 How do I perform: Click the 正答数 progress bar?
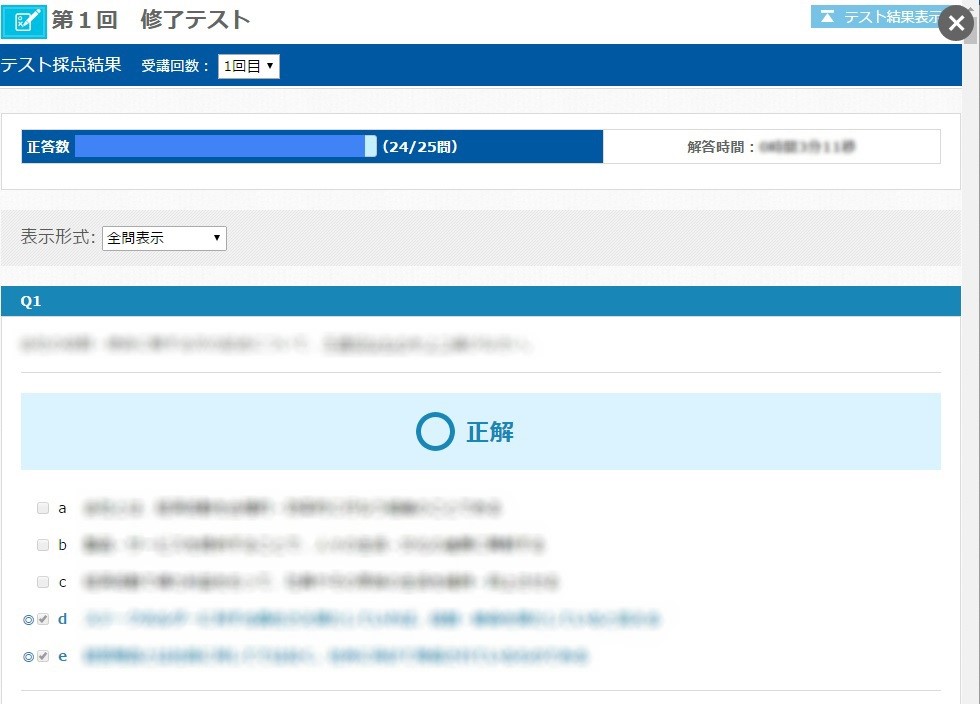tap(226, 146)
